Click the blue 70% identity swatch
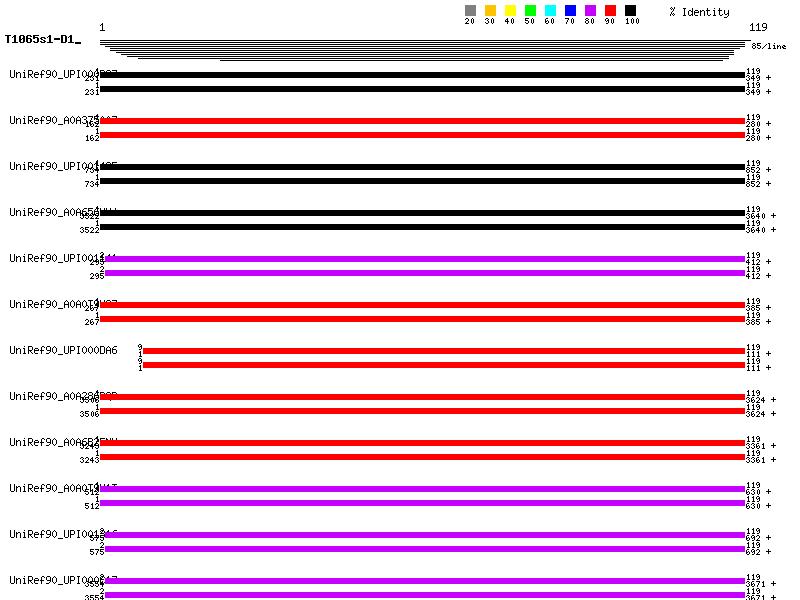The image size is (800, 600). [570, 11]
